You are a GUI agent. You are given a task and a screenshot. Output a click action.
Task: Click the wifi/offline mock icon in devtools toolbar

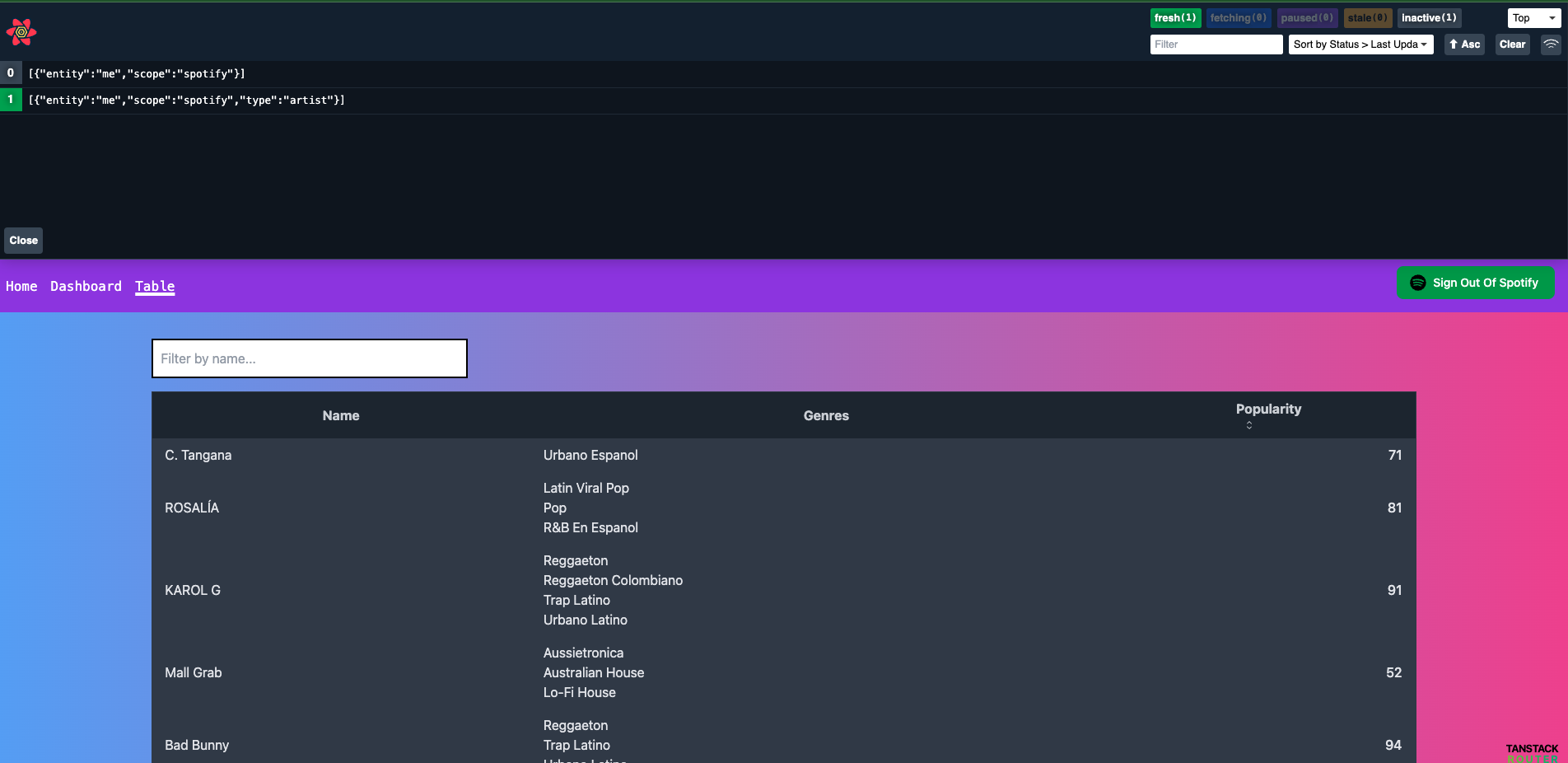(1551, 44)
